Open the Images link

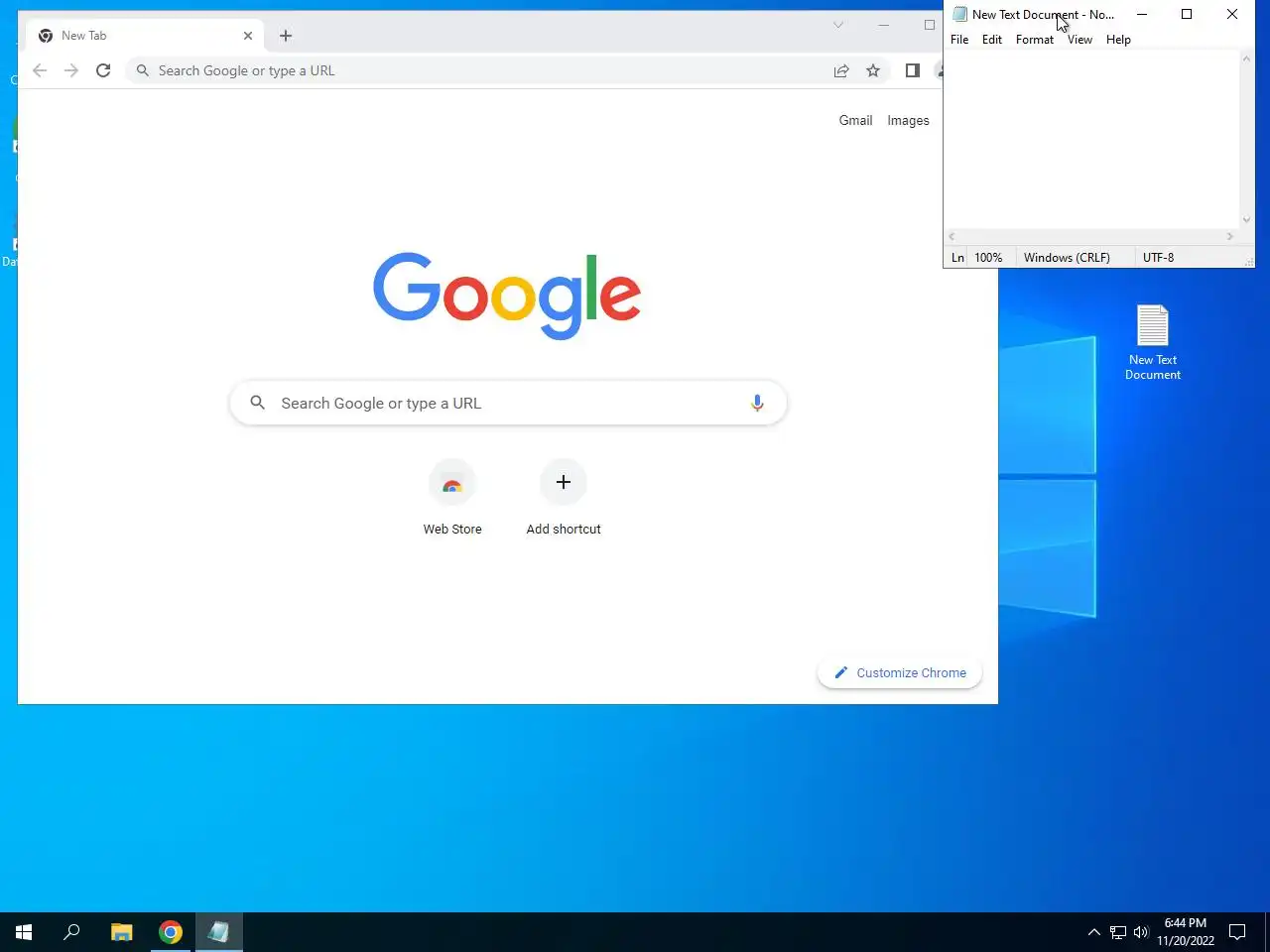pyautogui.click(x=908, y=120)
